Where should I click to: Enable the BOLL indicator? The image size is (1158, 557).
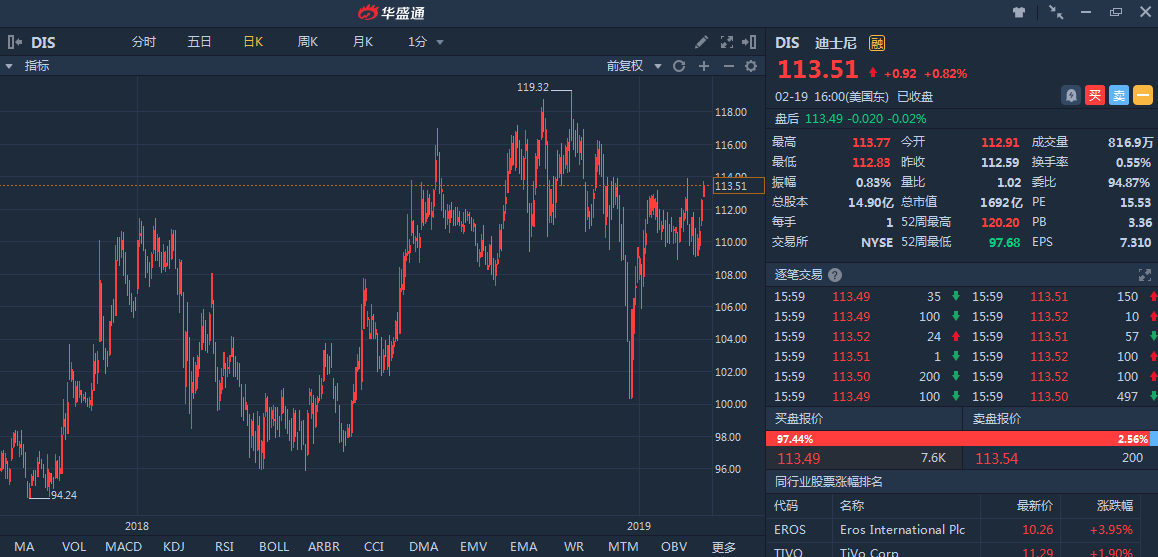tap(274, 547)
